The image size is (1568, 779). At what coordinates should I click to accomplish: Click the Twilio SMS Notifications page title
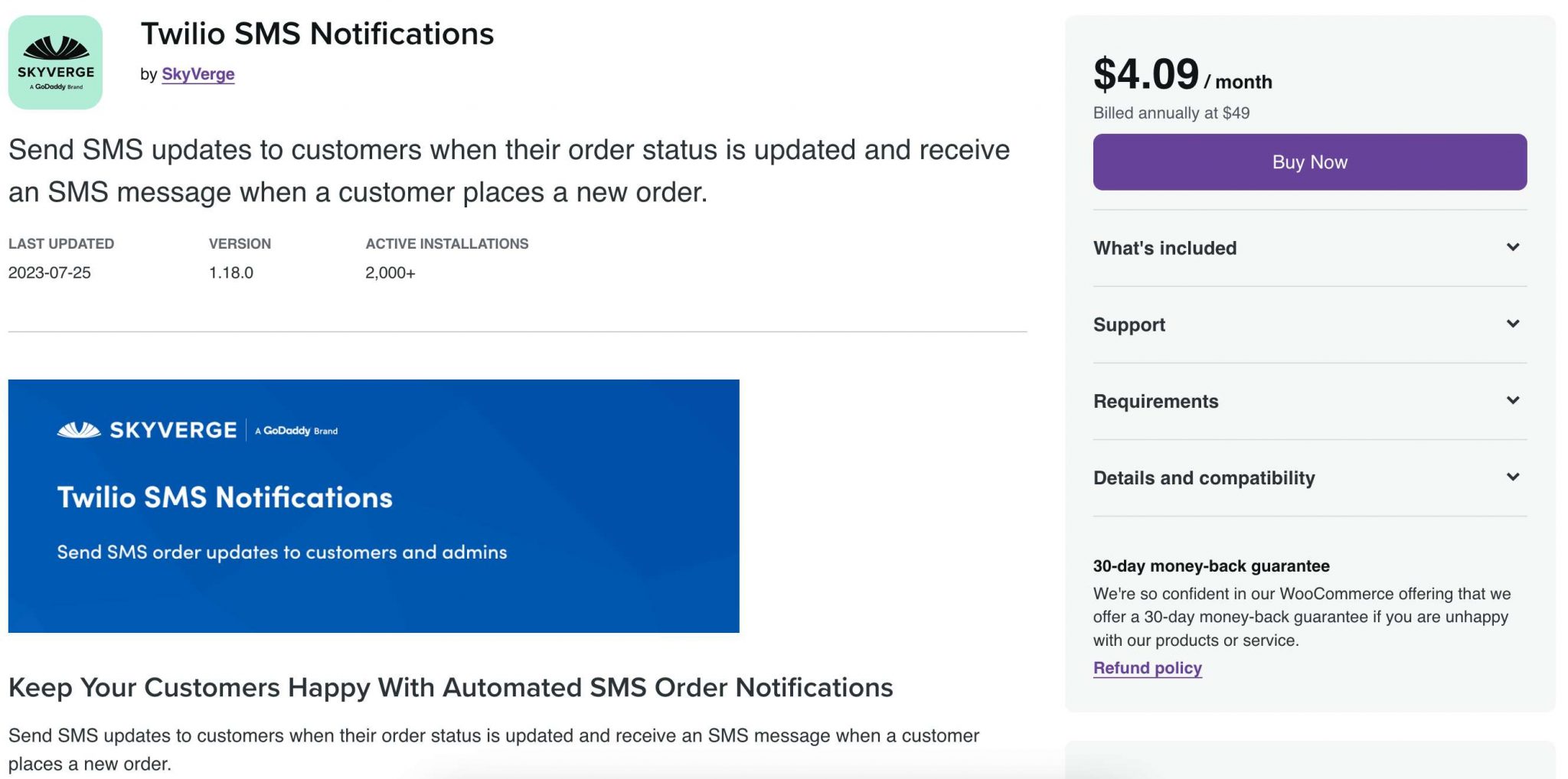tap(317, 34)
